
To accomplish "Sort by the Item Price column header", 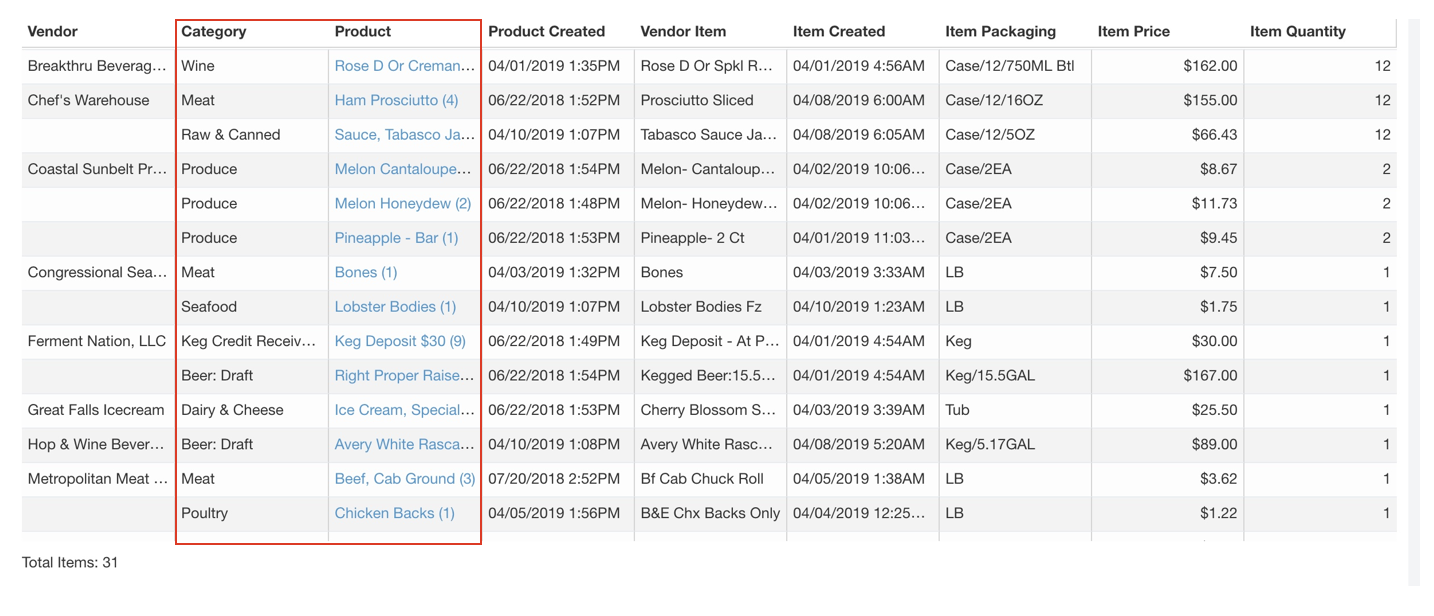I will click(x=1133, y=31).
